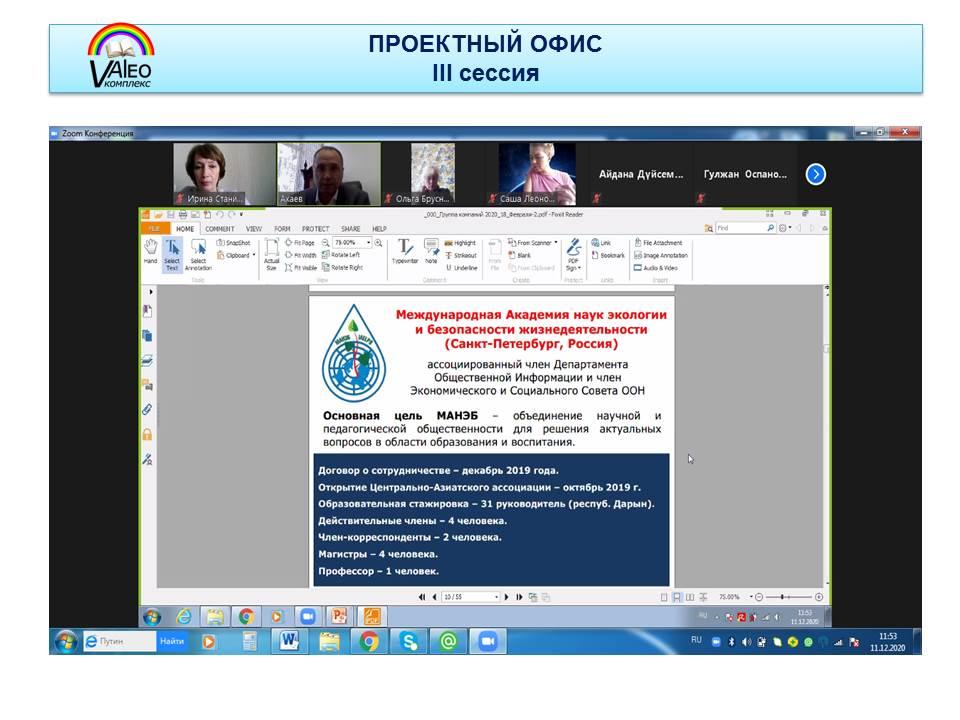Open the search settings gear dropdown
The image size is (960, 720).
point(785,228)
